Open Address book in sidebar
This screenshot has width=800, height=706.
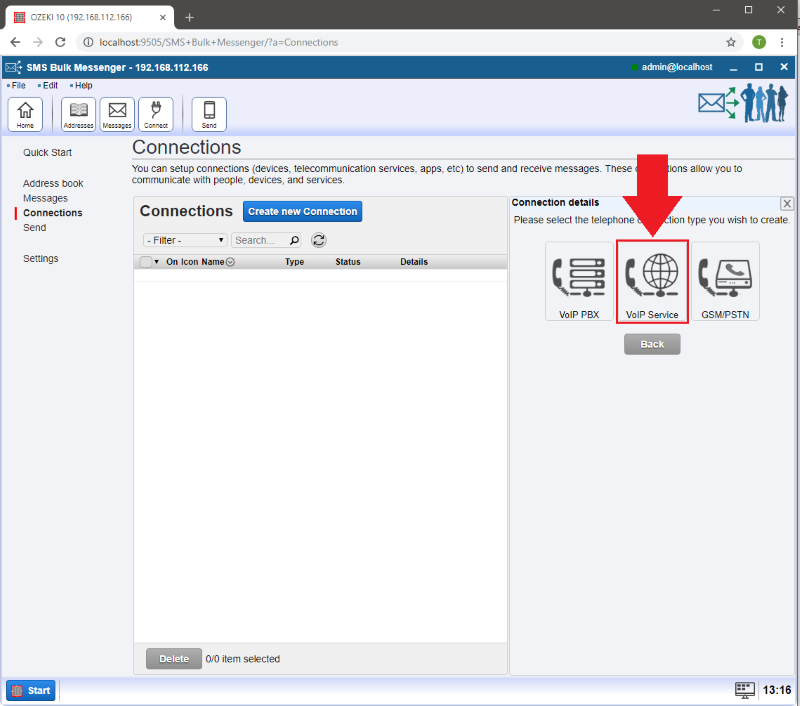(53, 184)
